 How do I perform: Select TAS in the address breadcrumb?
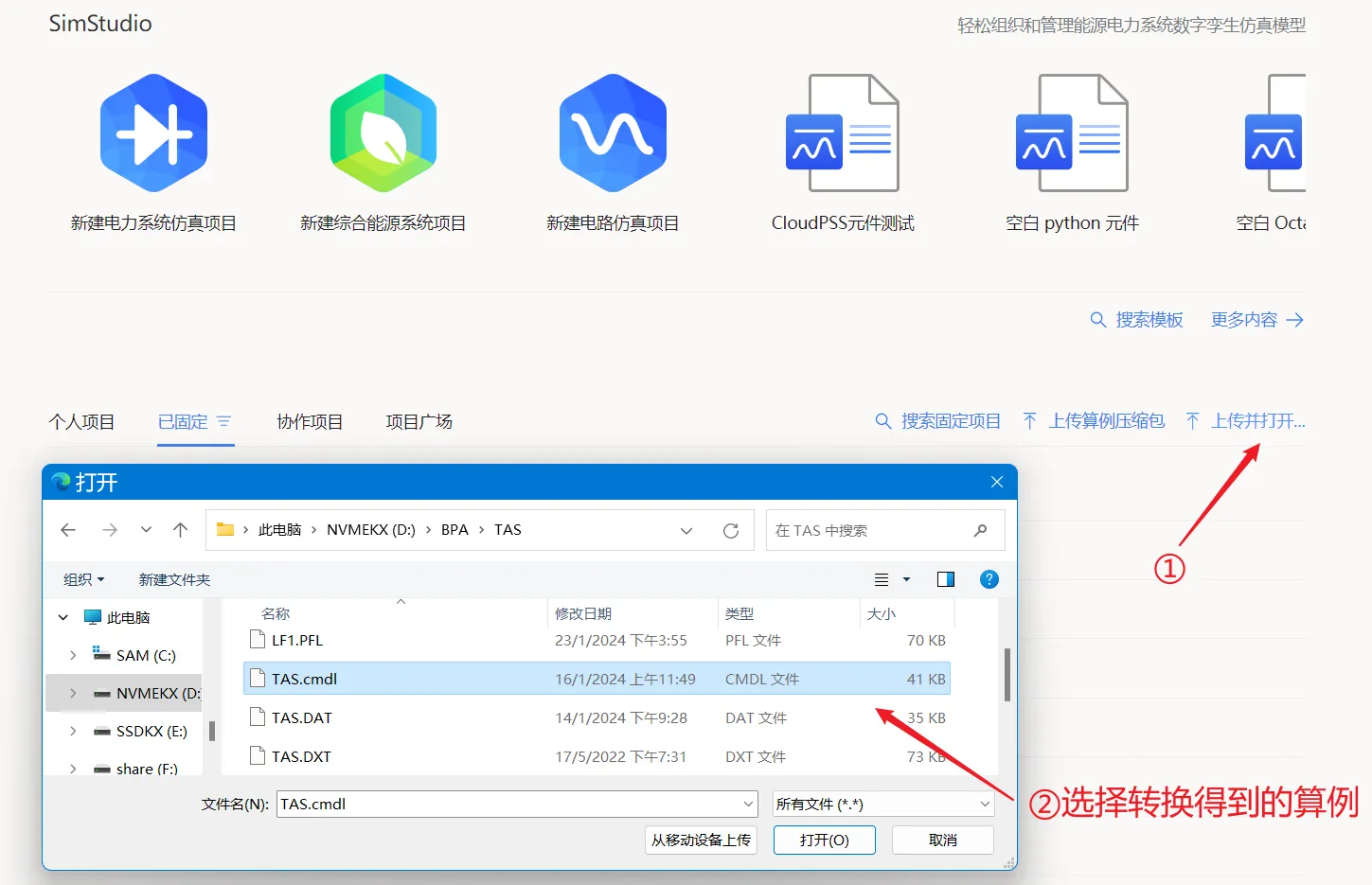pyautogui.click(x=508, y=530)
